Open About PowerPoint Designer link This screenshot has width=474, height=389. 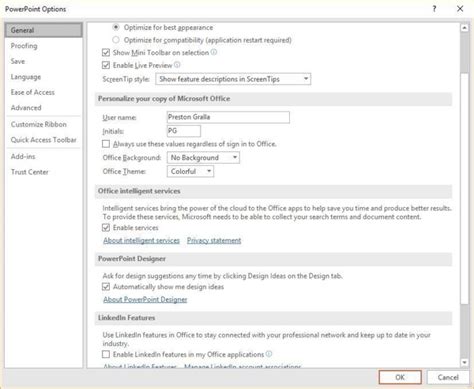[x=145, y=299]
